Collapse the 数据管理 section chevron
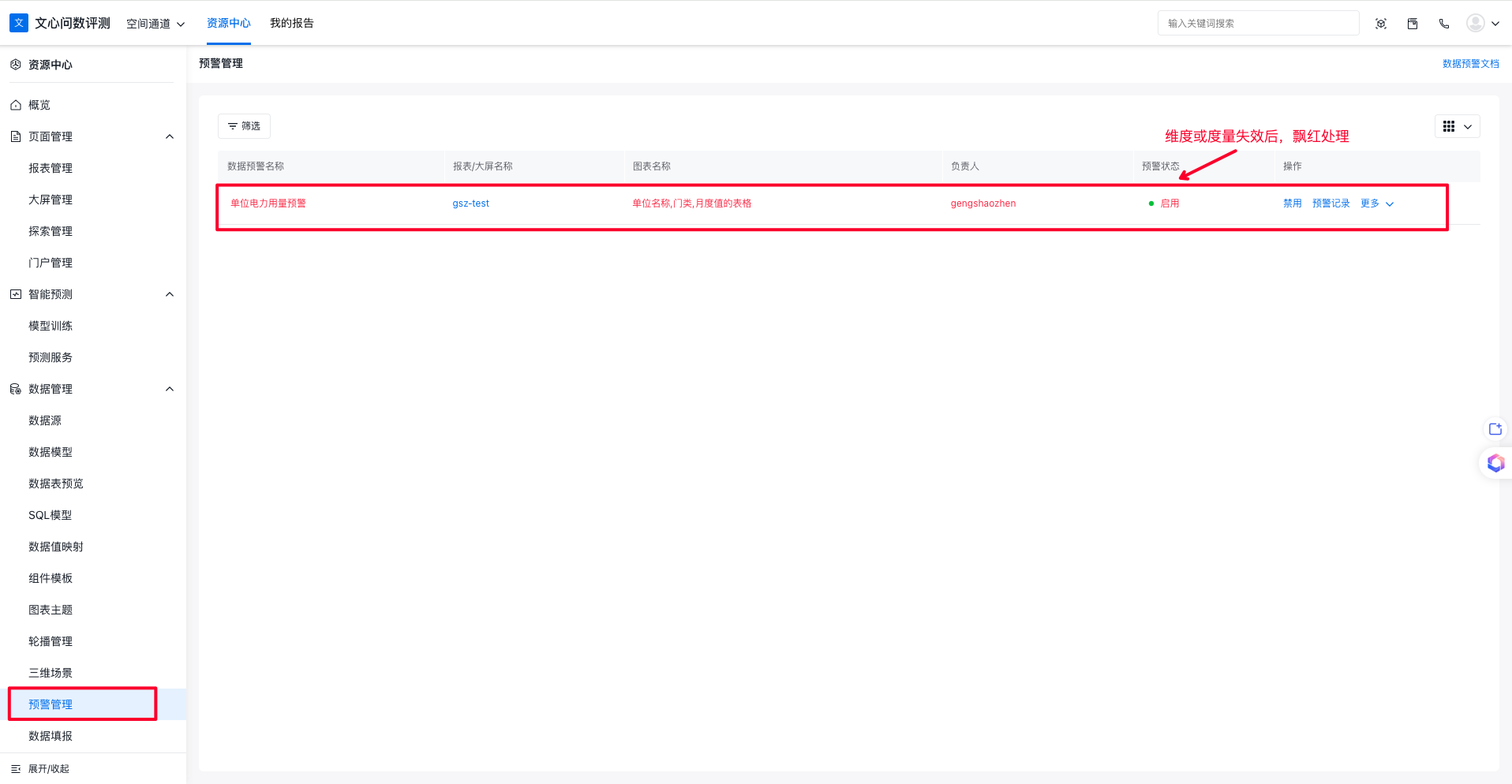The width and height of the screenshot is (1512, 784). tap(169, 389)
